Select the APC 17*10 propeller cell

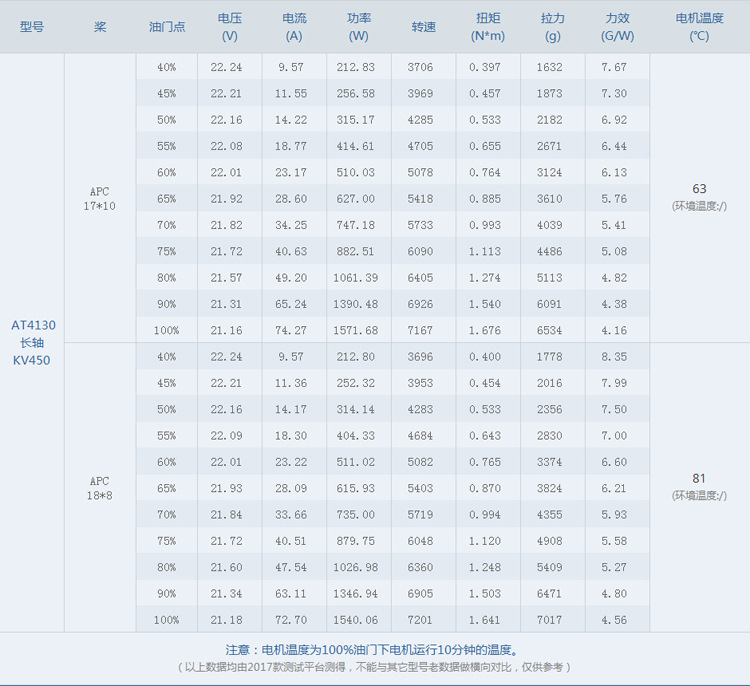tap(99, 199)
